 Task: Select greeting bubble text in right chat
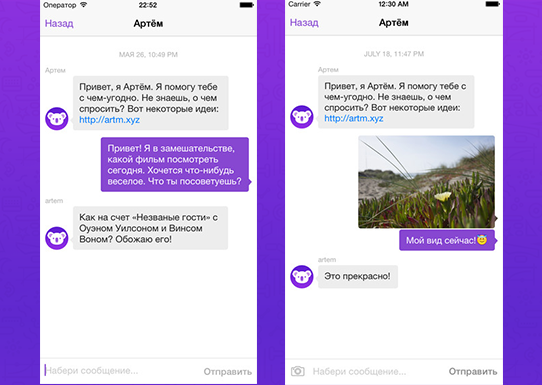395,102
